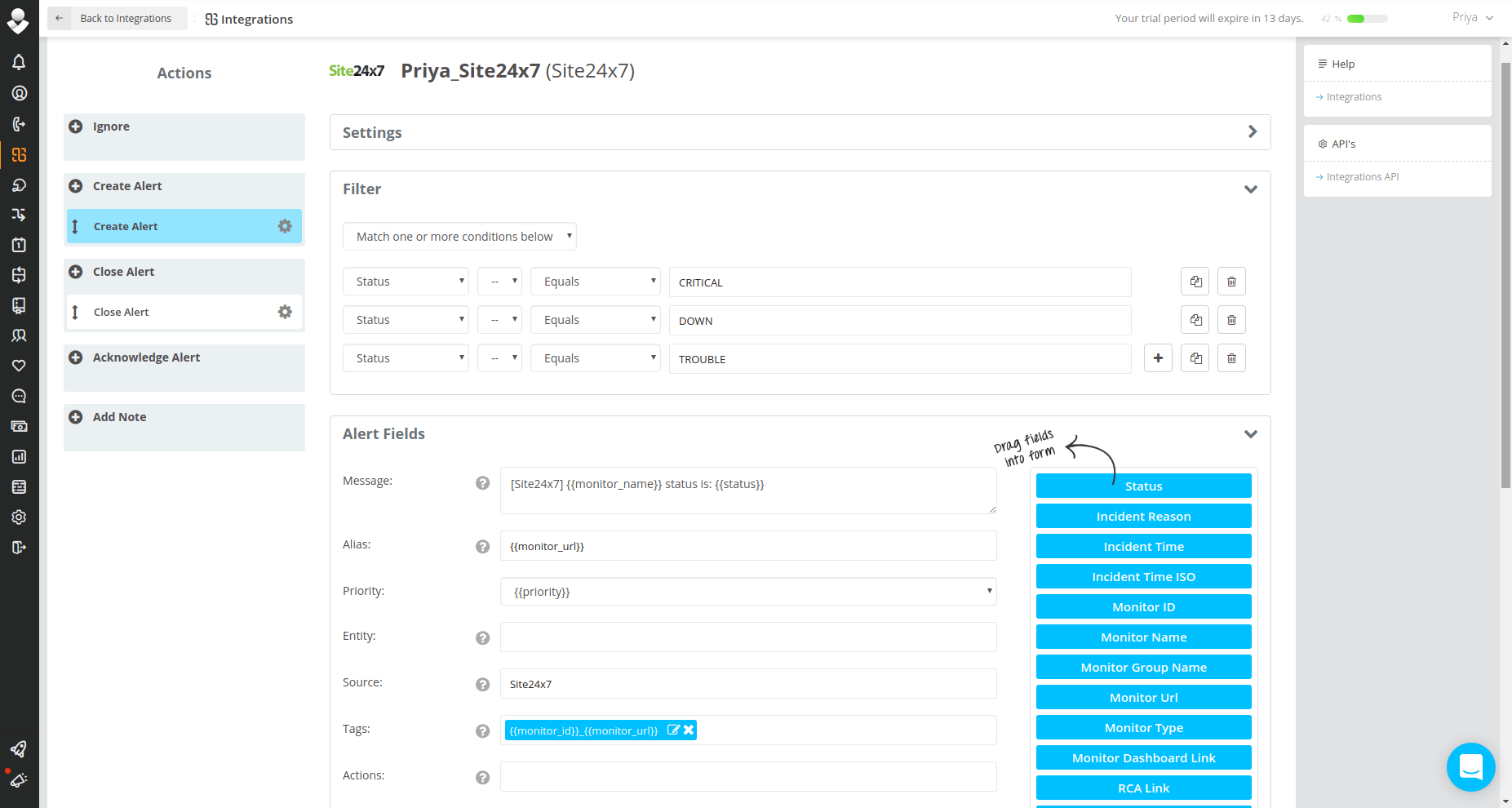Open the match conditions dropdown
The height and width of the screenshot is (808, 1512).
459,237
